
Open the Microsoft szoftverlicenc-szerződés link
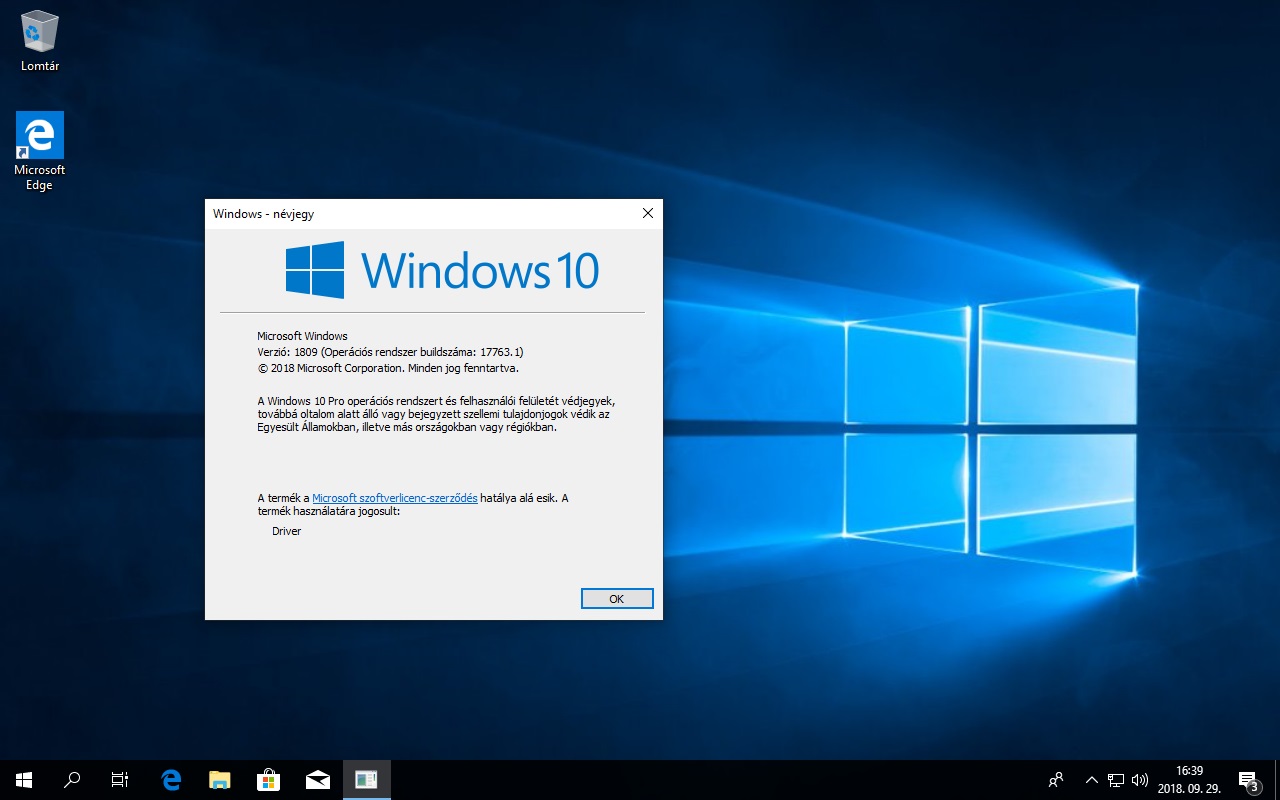(x=395, y=498)
